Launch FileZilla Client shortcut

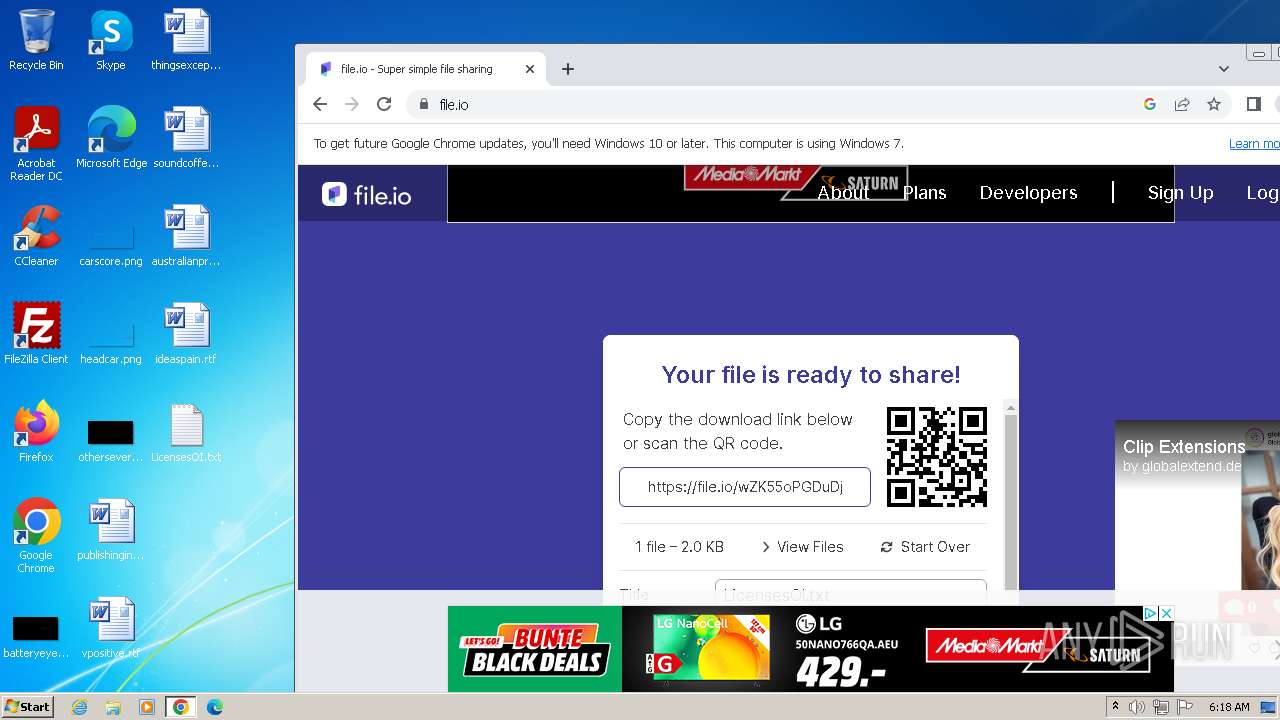tap(36, 334)
